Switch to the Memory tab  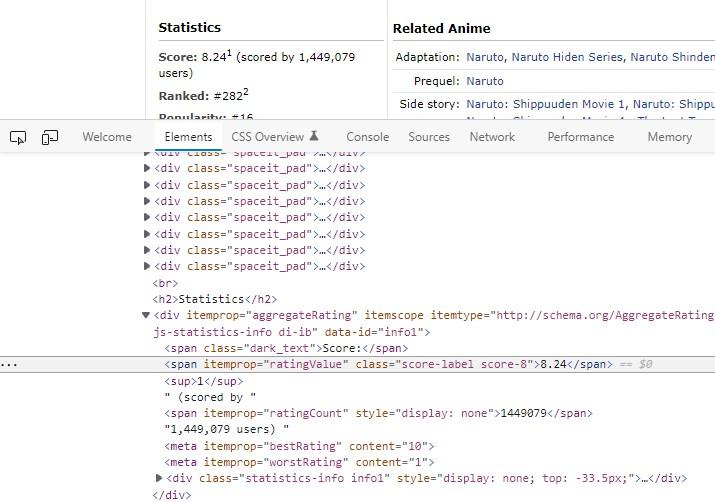click(669, 137)
